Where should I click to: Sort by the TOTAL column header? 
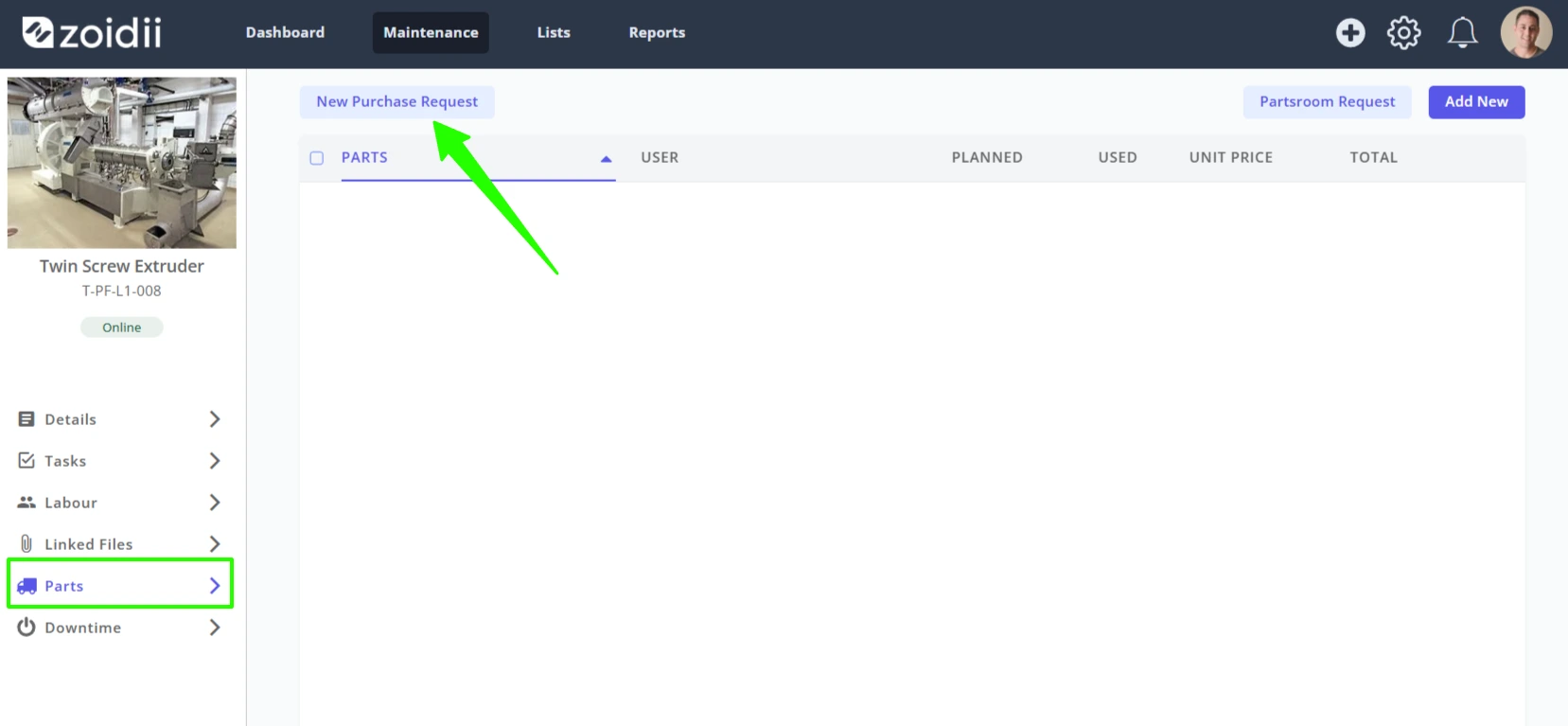(1373, 158)
